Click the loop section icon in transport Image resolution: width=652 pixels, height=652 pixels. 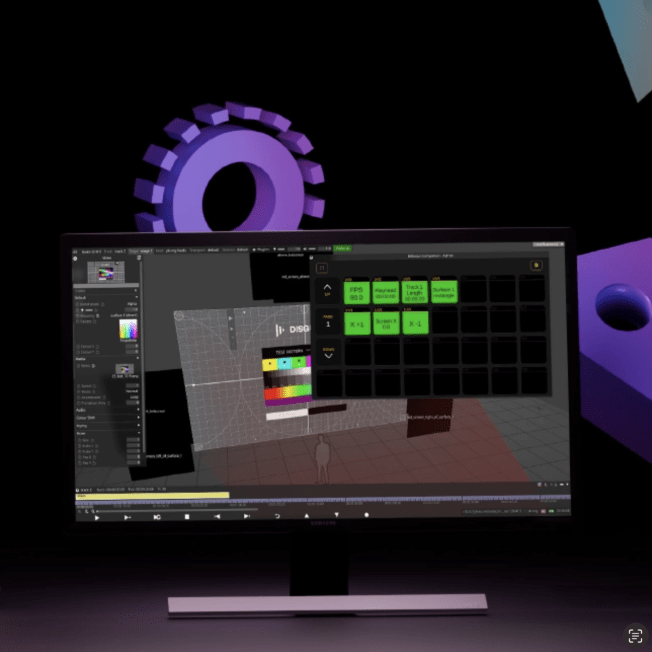(x=158, y=517)
